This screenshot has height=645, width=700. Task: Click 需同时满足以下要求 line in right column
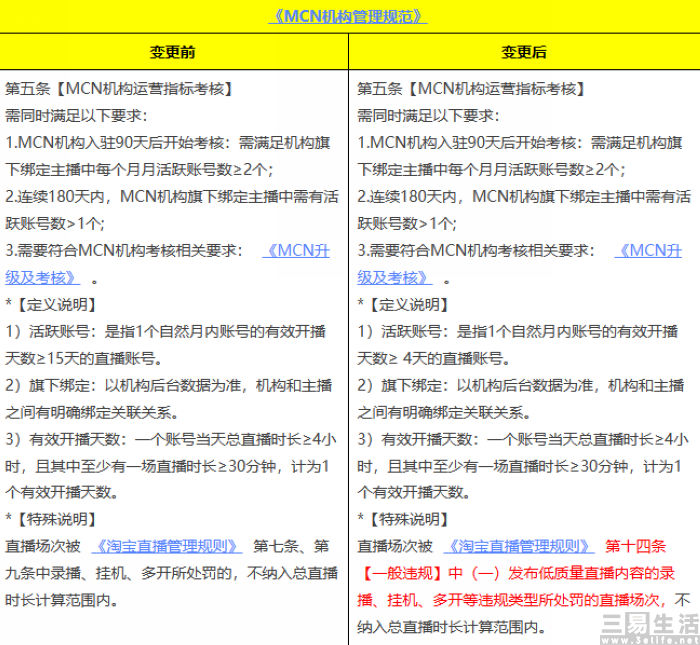pyautogui.click(x=428, y=115)
